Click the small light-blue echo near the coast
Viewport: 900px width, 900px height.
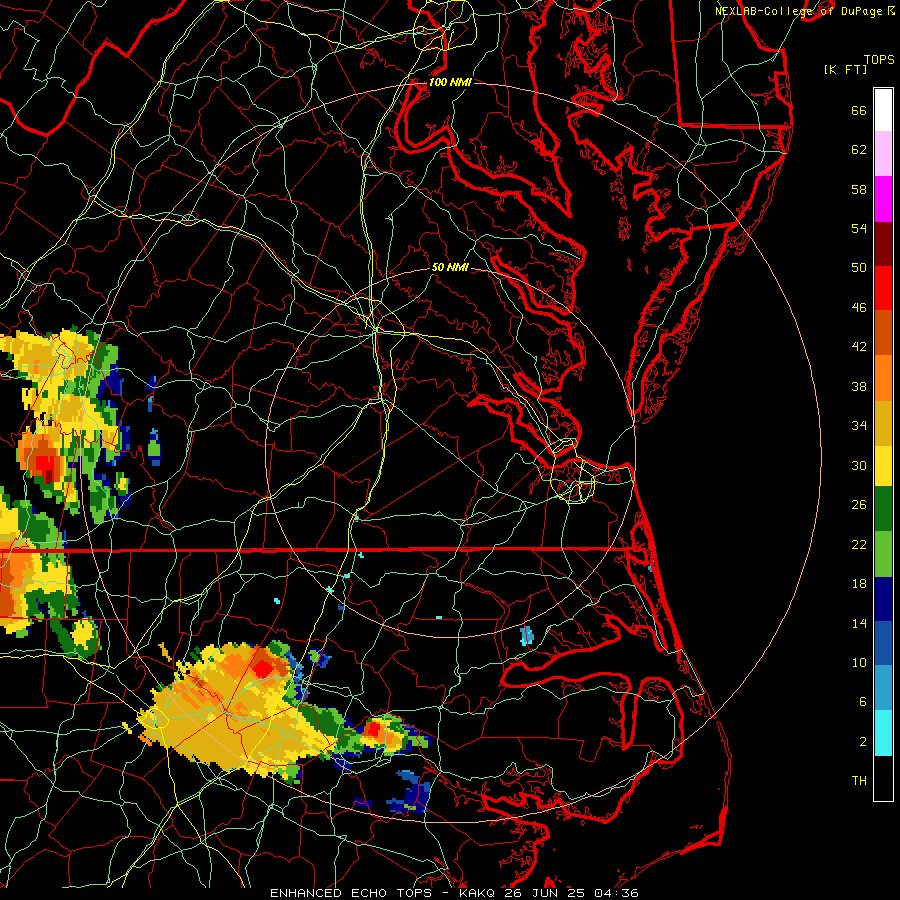pyautogui.click(x=526, y=635)
